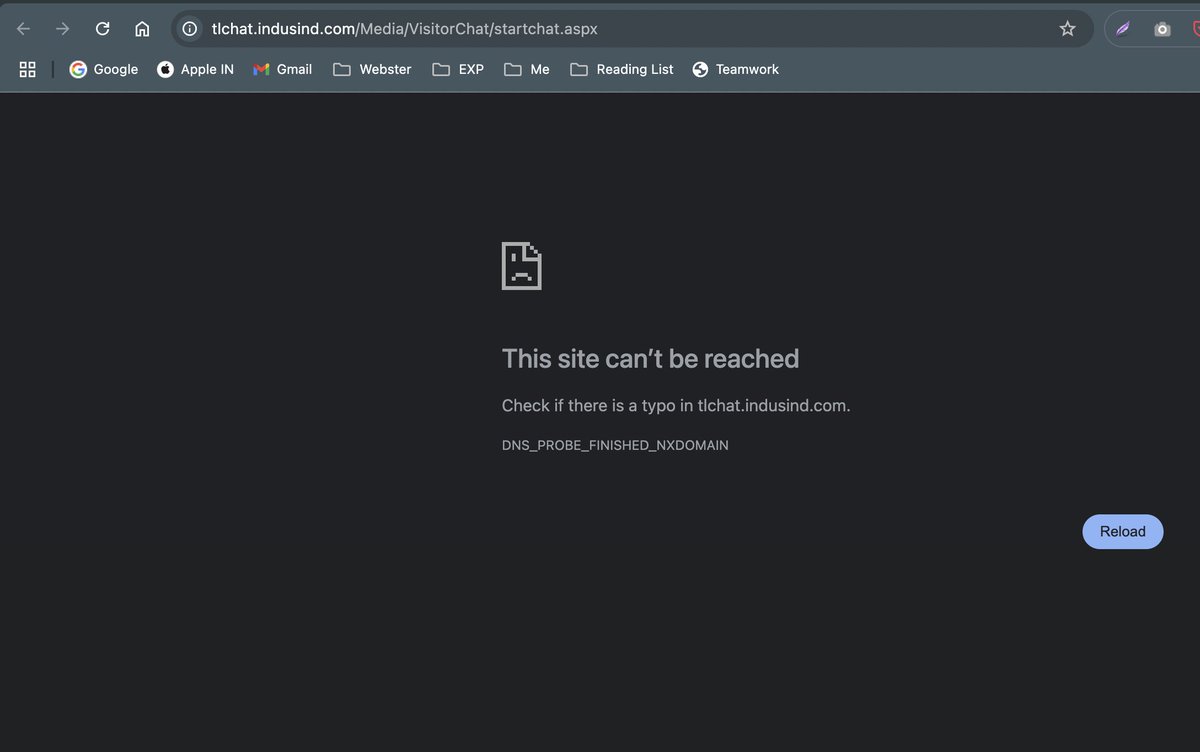View site information icon in address bar
The height and width of the screenshot is (752, 1200).
click(189, 29)
